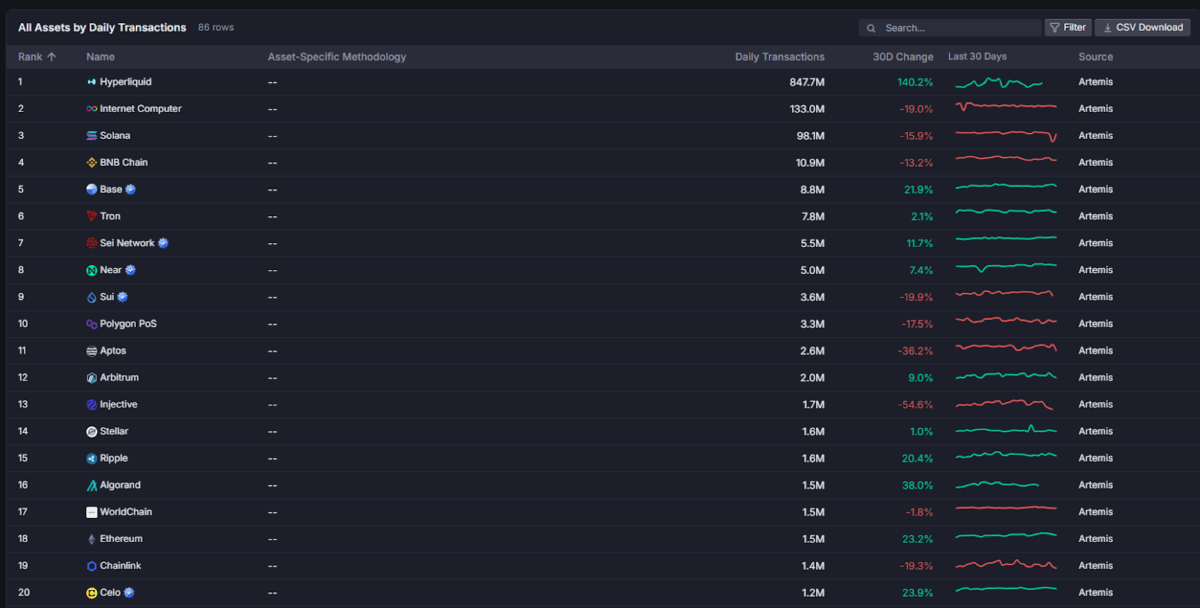Image resolution: width=1200 pixels, height=608 pixels.
Task: Click the verified badge next to Near
Action: click(x=131, y=270)
